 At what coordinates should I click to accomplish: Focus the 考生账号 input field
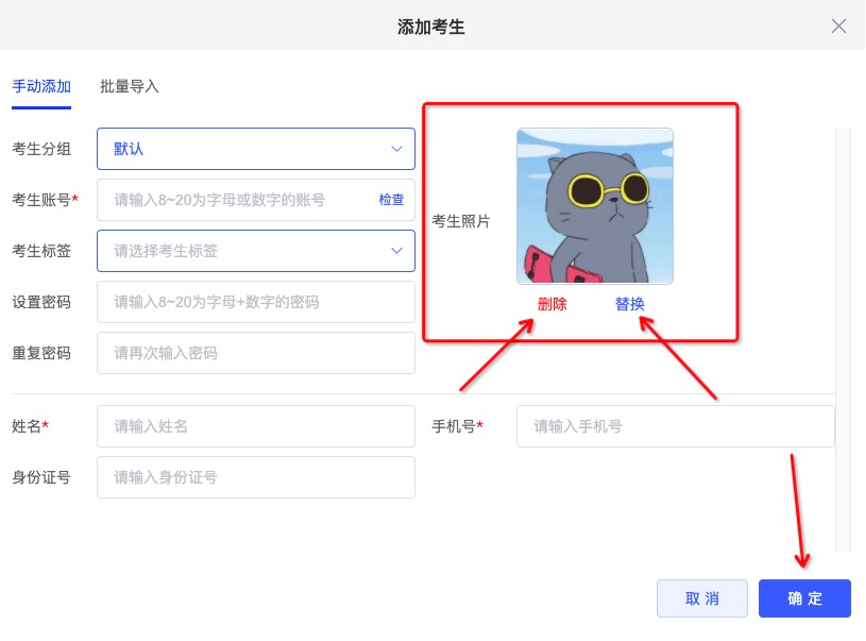(x=256, y=200)
